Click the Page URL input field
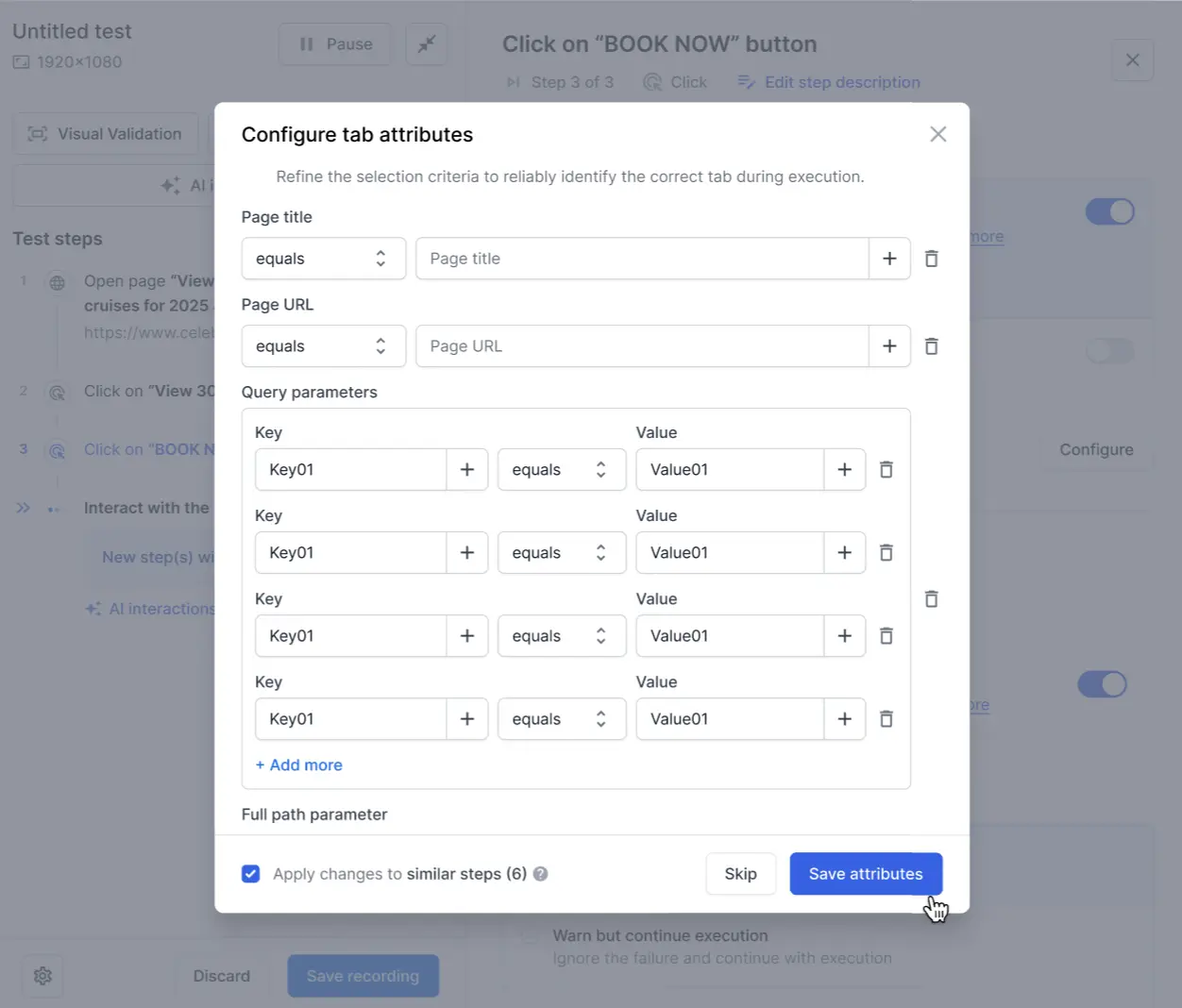Image resolution: width=1182 pixels, height=1008 pixels. 642,346
